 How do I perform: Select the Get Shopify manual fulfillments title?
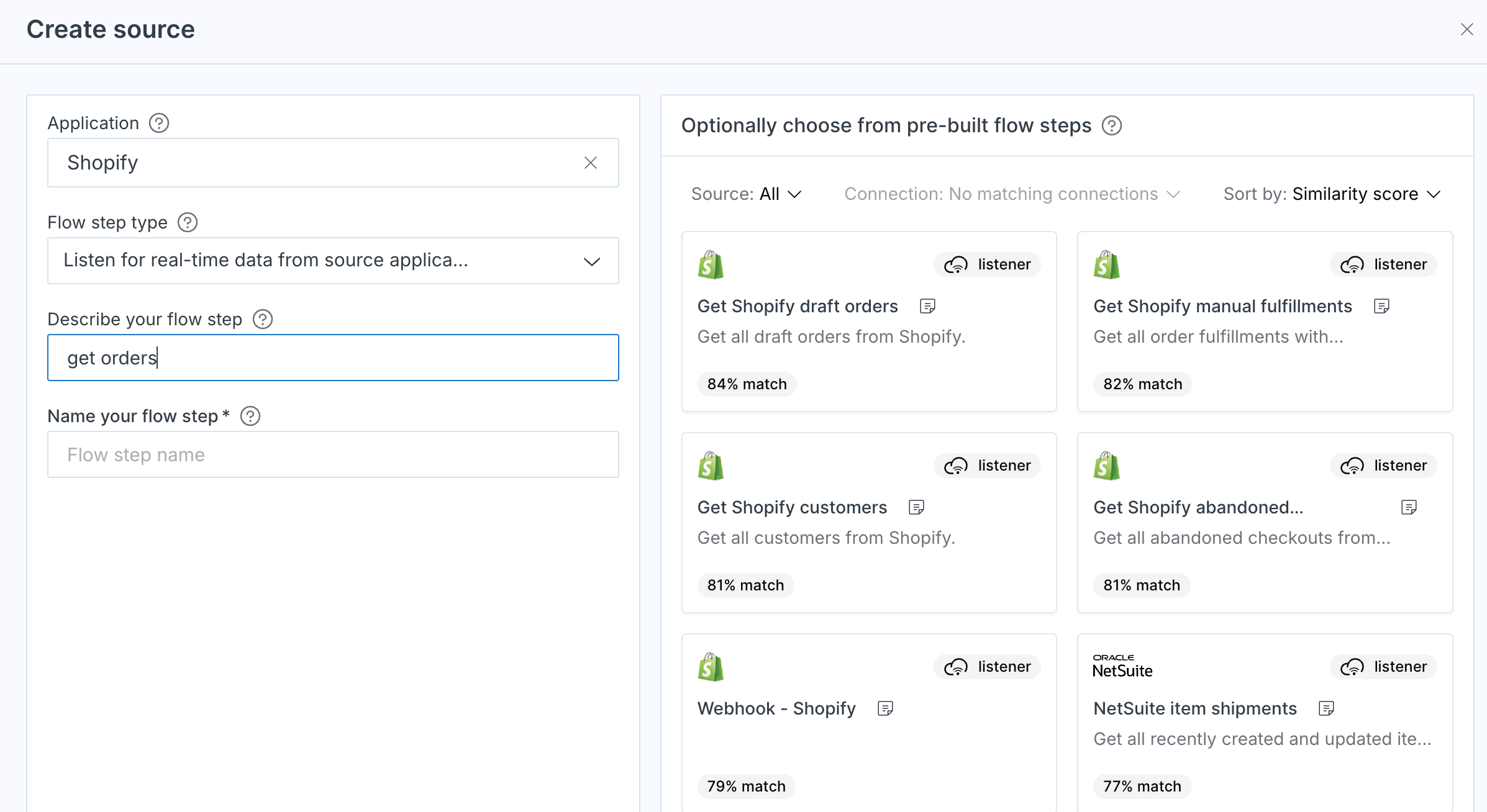tap(1222, 306)
